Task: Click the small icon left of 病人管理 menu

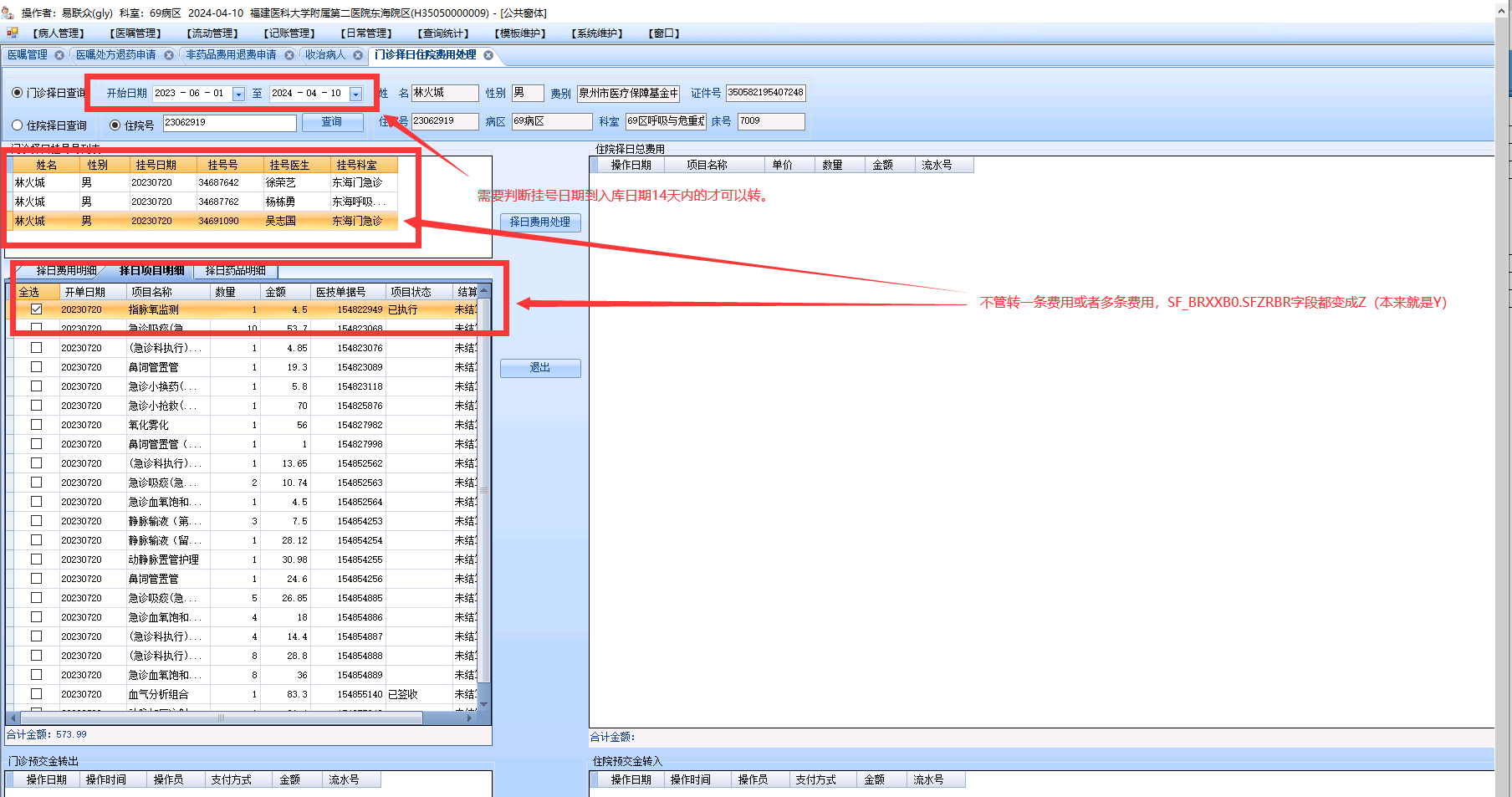Action: 13,33
